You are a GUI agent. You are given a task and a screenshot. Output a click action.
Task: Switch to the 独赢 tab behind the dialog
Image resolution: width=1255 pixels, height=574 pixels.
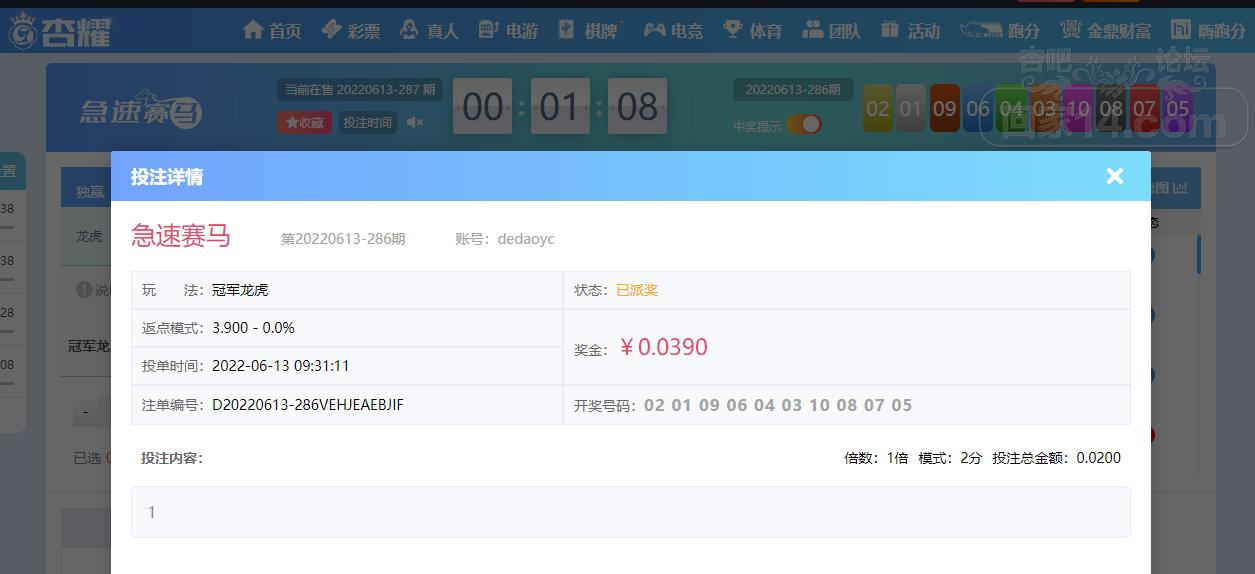(90, 191)
